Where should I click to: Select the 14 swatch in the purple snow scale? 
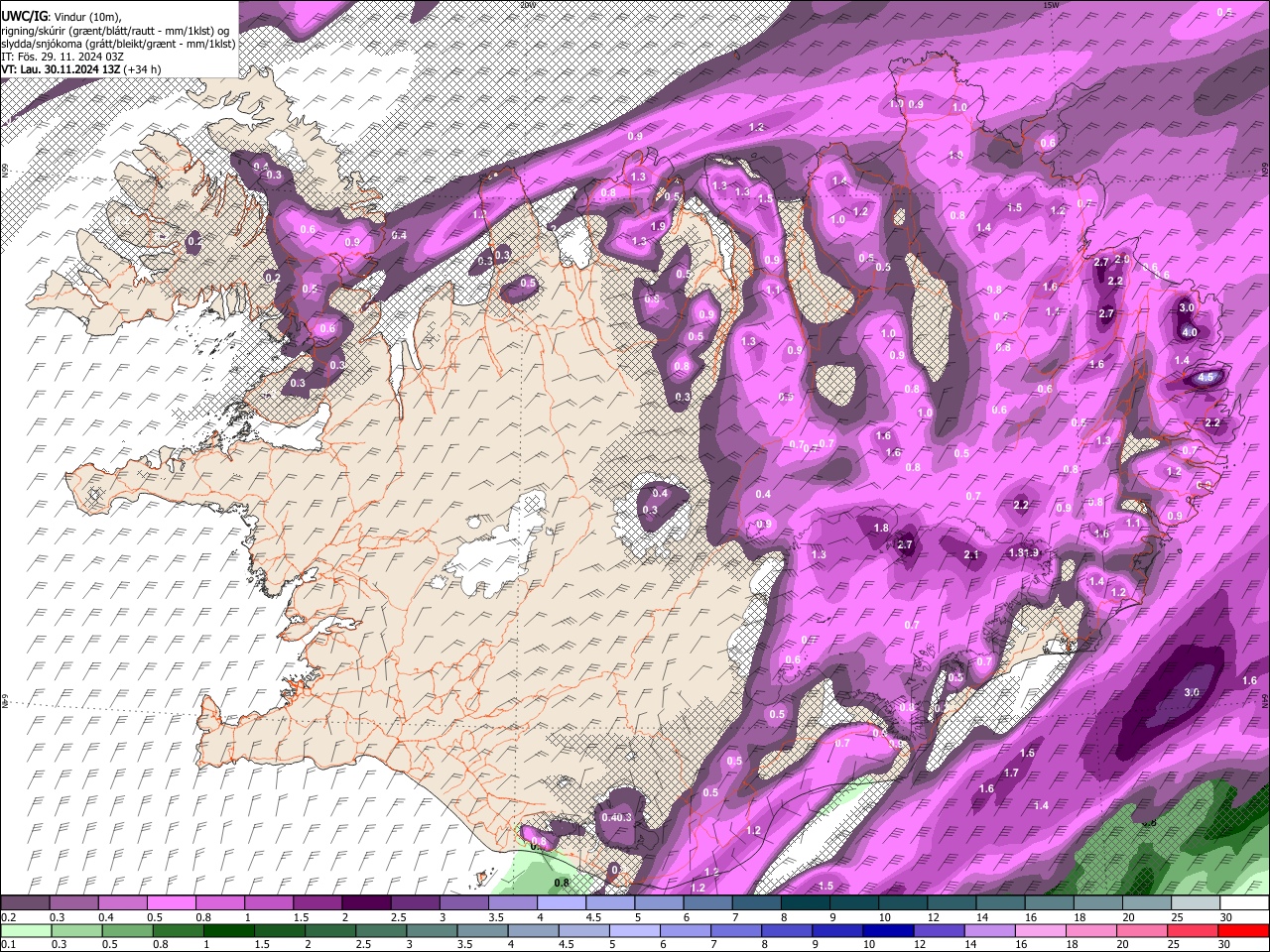[x=1000, y=903]
